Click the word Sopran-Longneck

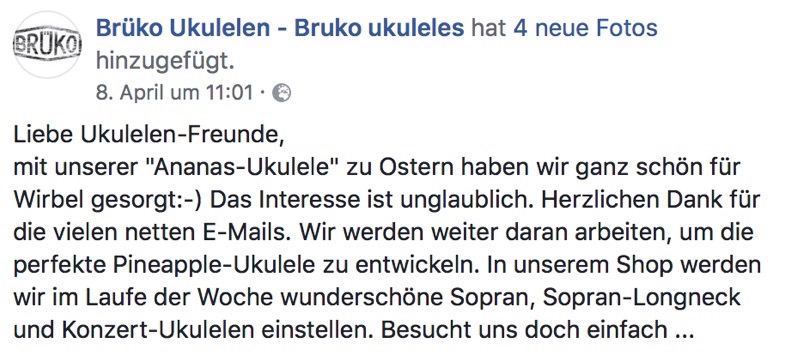[x=641, y=298]
